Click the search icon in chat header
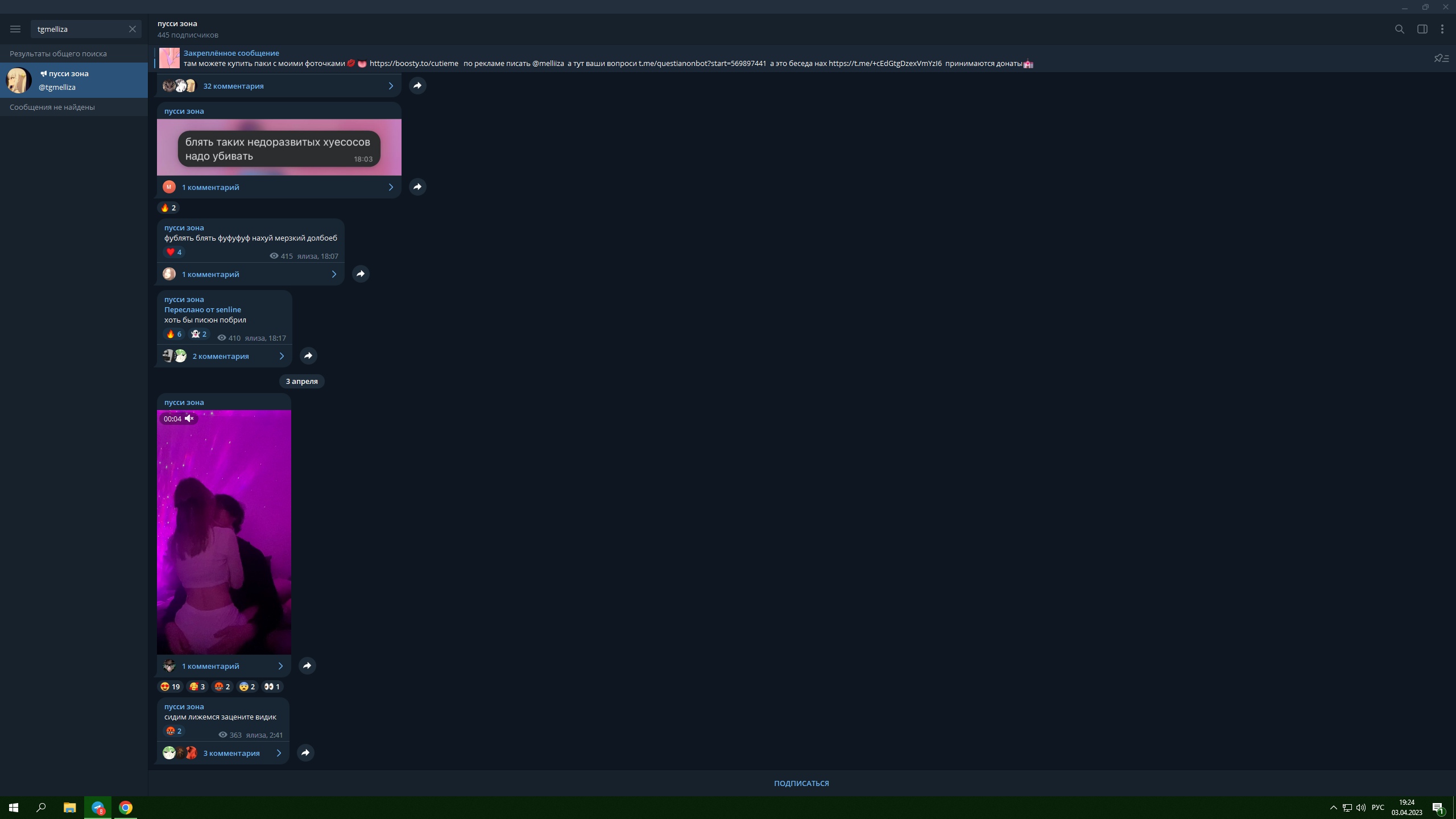1456x819 pixels. click(1400, 29)
